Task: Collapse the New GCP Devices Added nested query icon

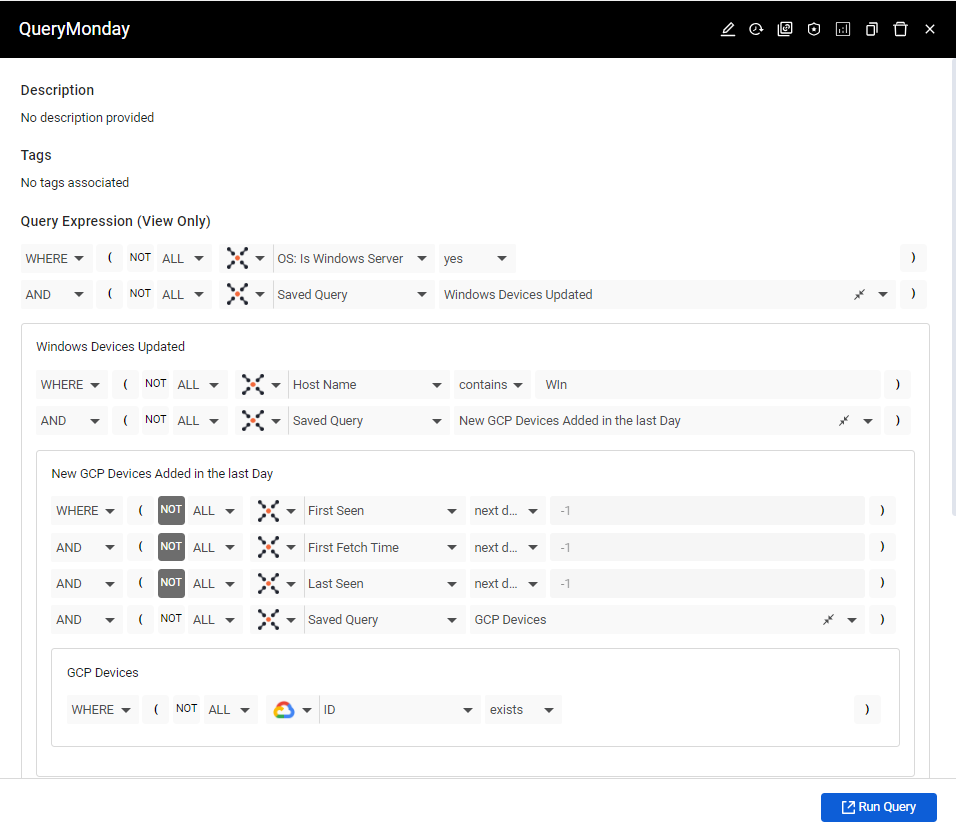Action: tap(844, 421)
